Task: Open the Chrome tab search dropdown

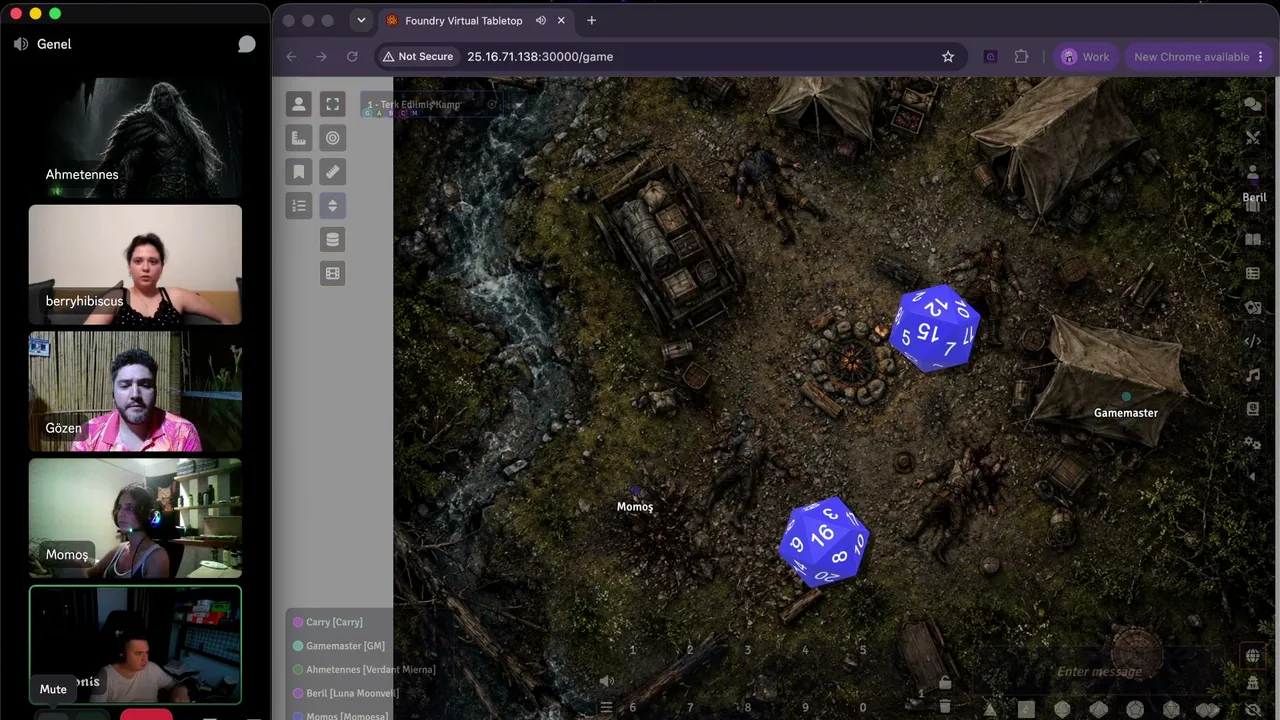Action: coord(361,20)
